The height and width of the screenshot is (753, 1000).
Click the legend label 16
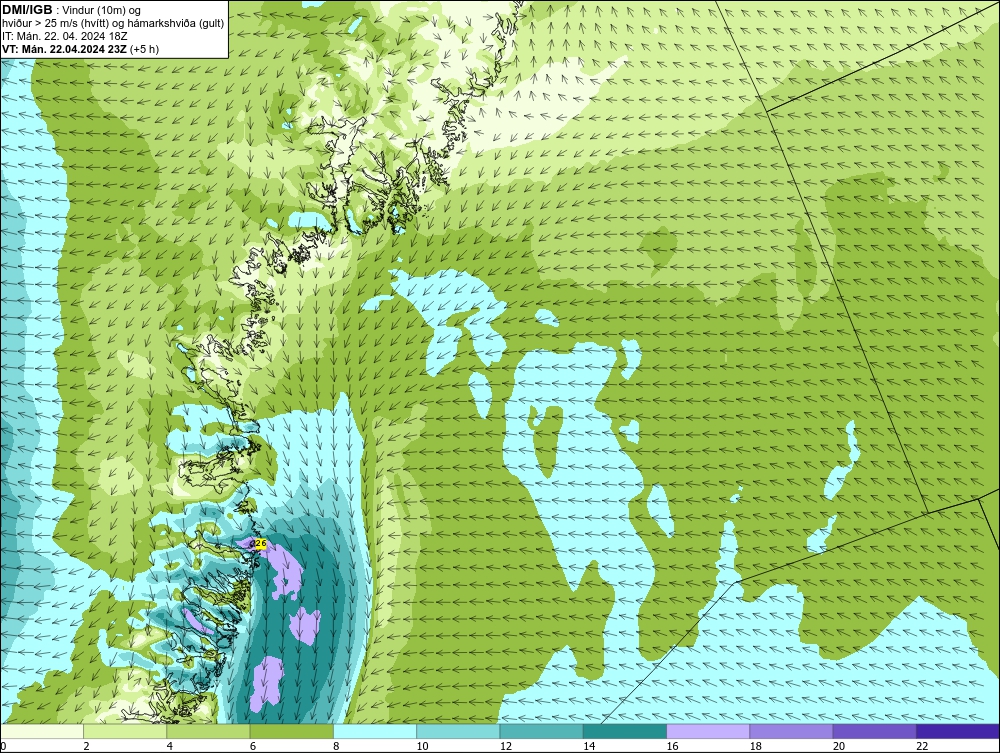click(672, 747)
